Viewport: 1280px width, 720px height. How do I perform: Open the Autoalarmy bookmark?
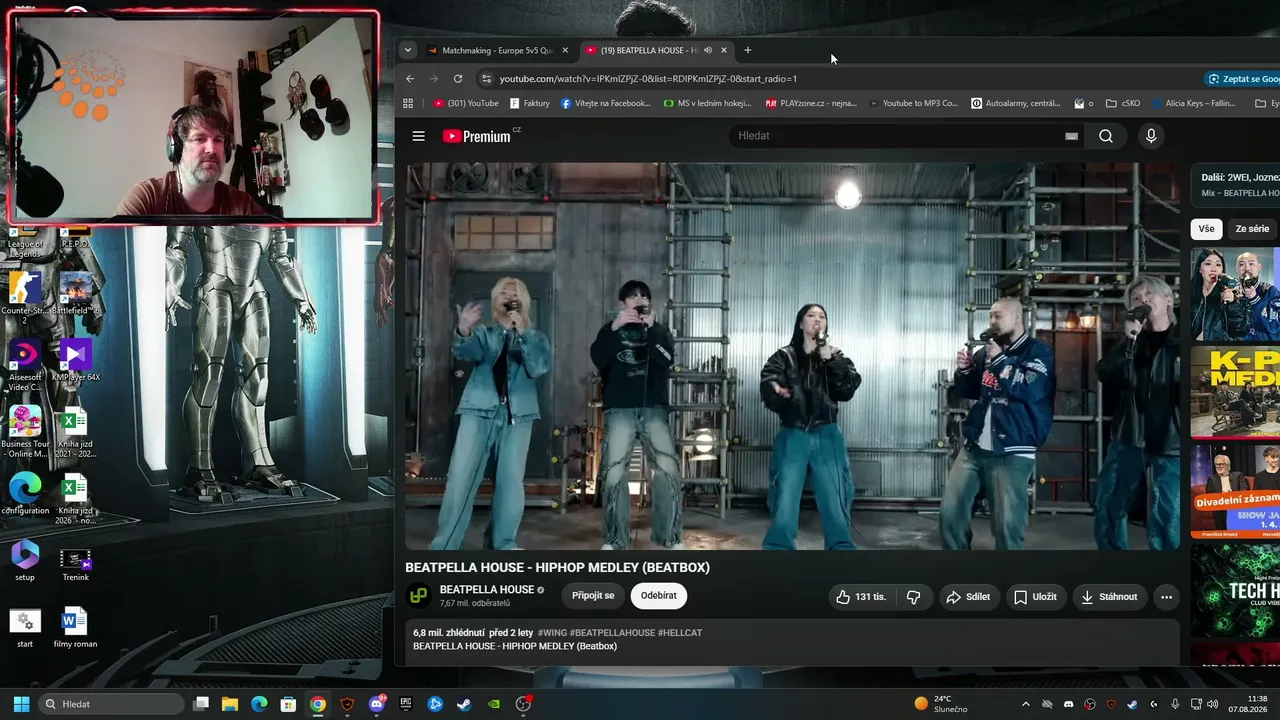coord(1016,103)
